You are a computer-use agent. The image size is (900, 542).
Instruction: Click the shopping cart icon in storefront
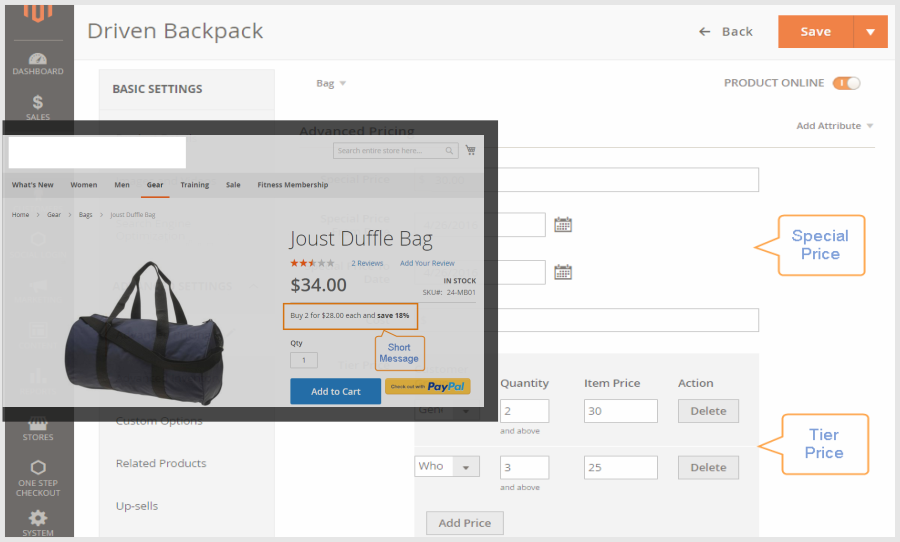pos(471,150)
